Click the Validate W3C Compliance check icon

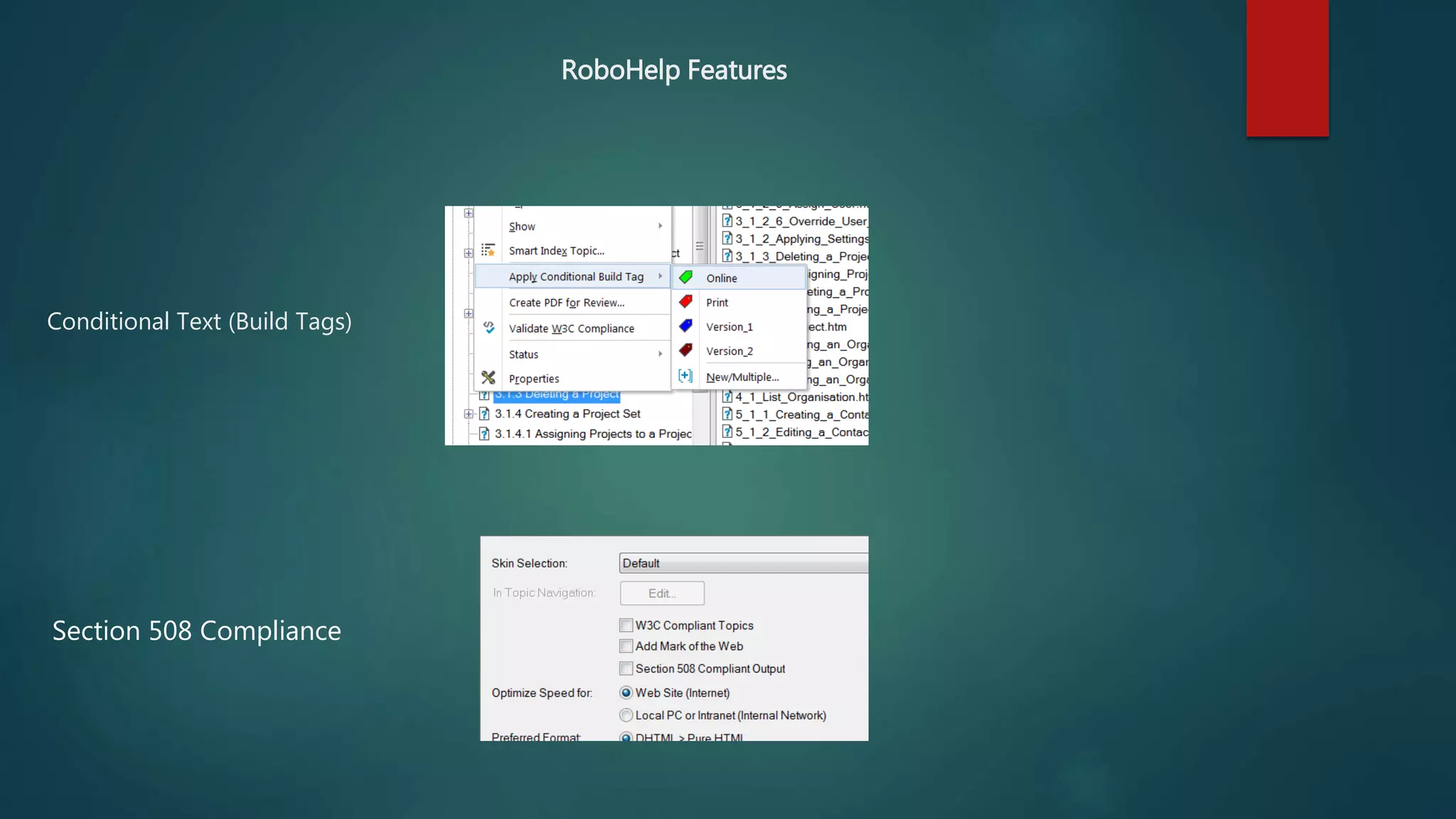(488, 327)
